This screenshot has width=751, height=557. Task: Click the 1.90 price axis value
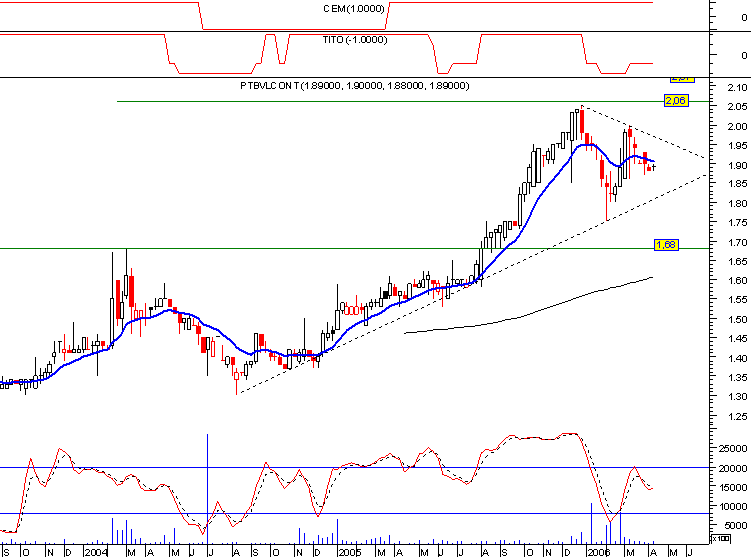pos(737,165)
